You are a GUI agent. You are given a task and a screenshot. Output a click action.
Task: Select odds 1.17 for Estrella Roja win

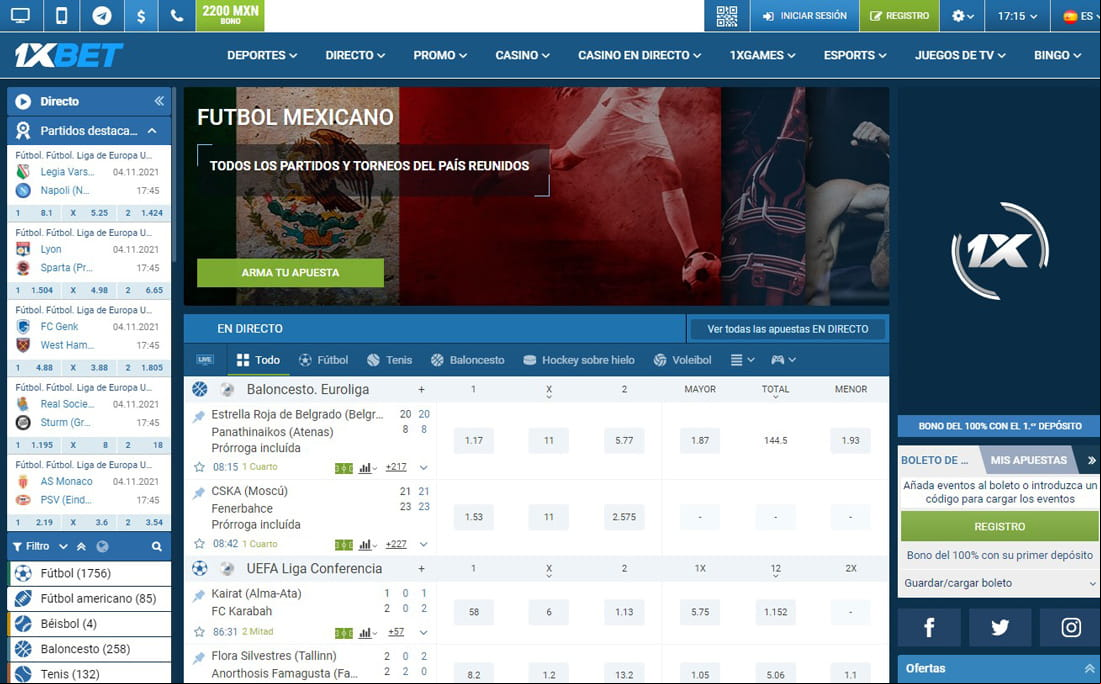(x=474, y=440)
